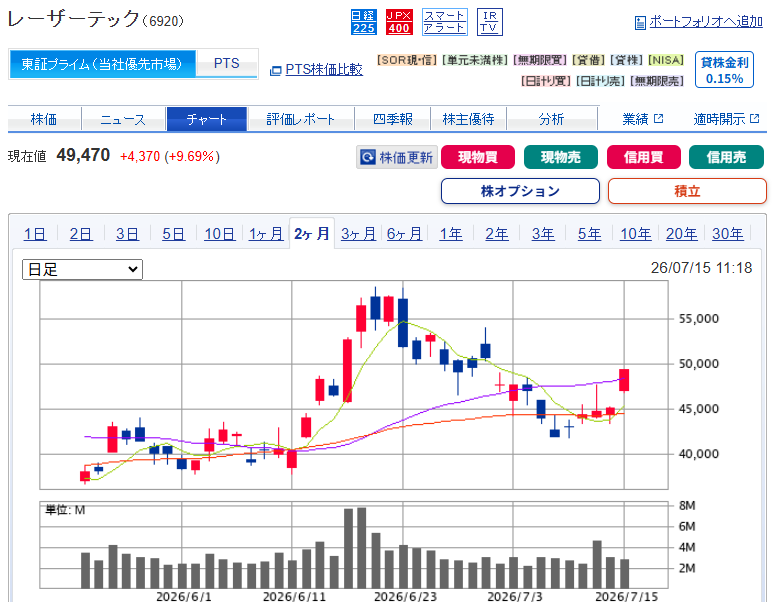This screenshot has height=602, width=772.
Task: Click the external link icon next to 適時開示
Action: [x=754, y=119]
